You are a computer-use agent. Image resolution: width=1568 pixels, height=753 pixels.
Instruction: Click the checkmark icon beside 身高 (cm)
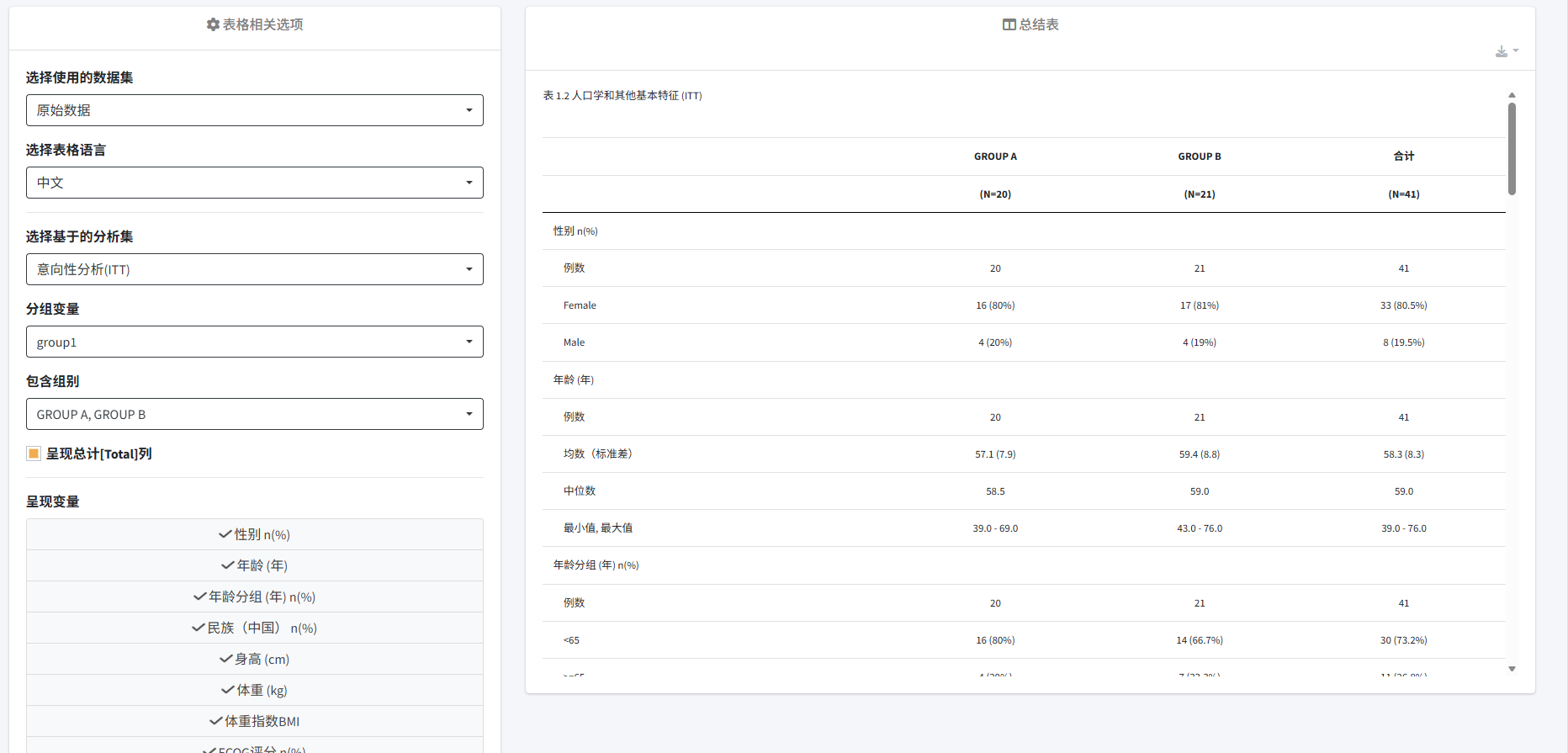225,659
